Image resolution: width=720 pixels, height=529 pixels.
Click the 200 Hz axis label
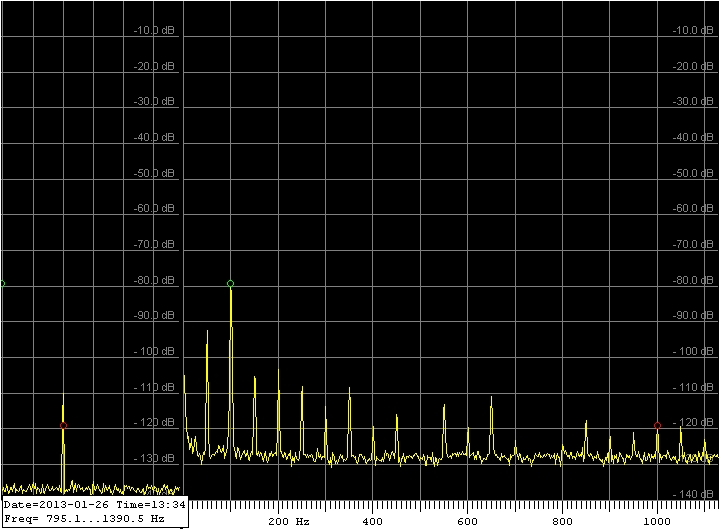pos(289,522)
